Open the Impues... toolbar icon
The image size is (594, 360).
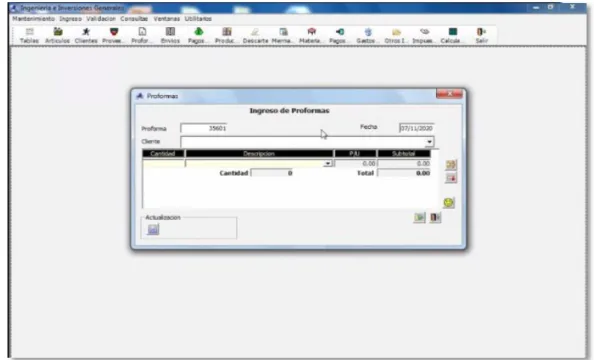tap(424, 36)
